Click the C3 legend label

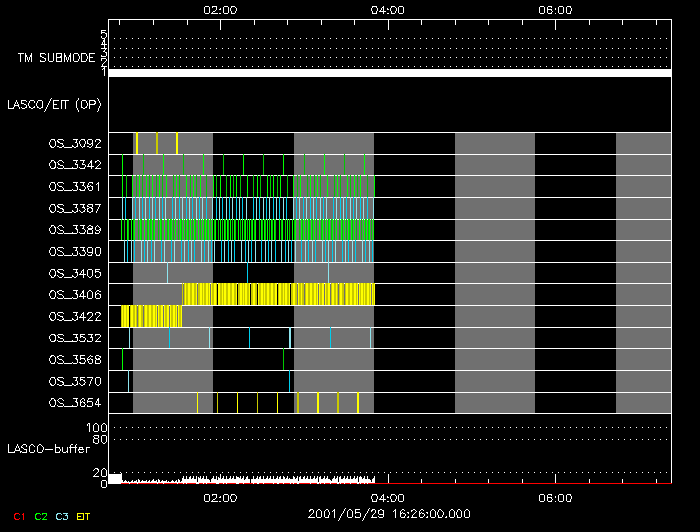[x=62, y=515]
